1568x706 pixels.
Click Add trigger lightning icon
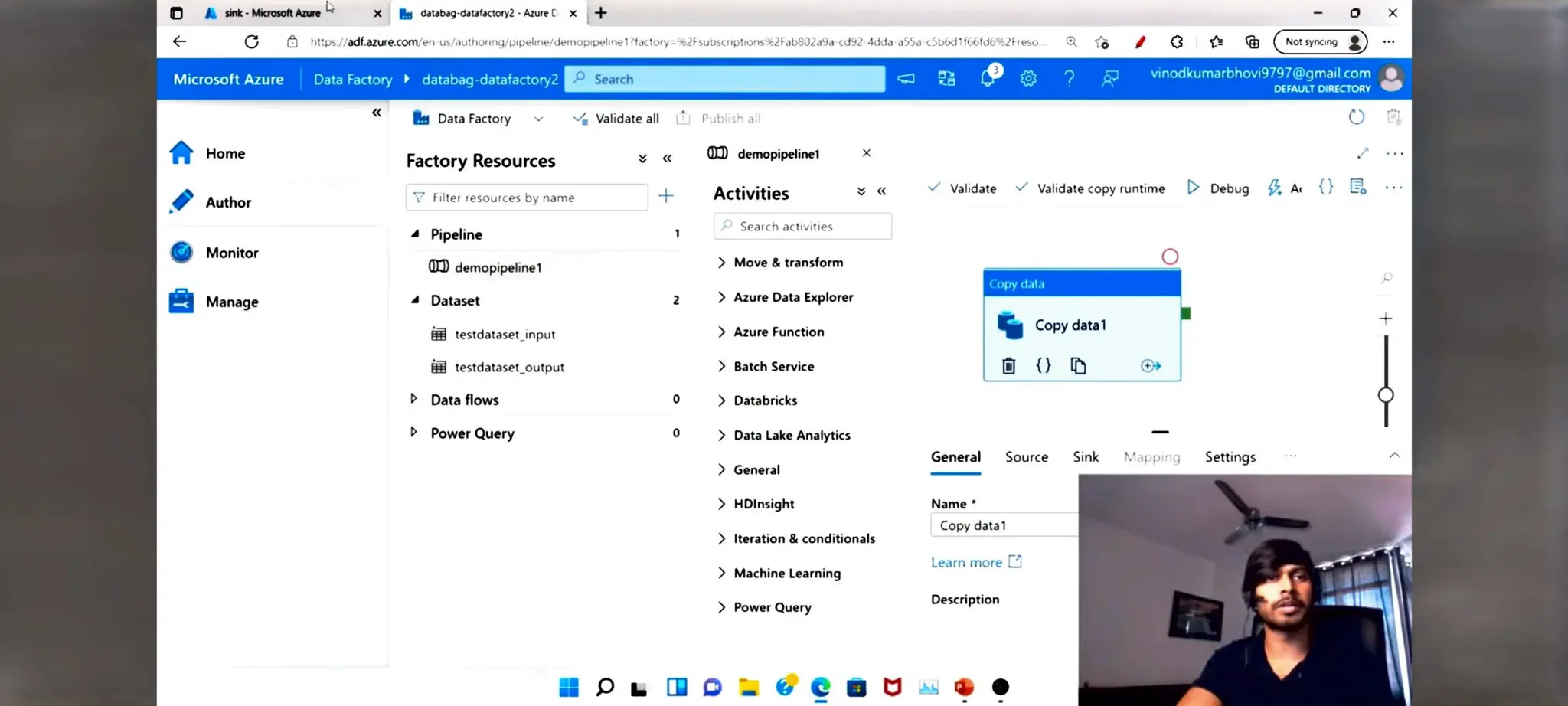1275,188
